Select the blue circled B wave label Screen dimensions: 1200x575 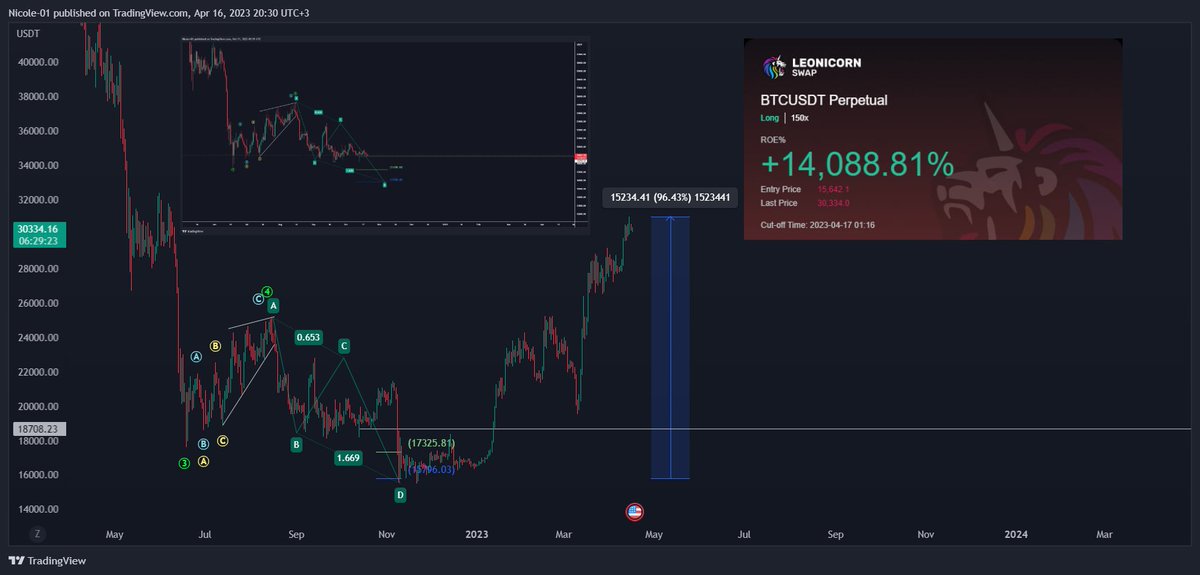203,444
